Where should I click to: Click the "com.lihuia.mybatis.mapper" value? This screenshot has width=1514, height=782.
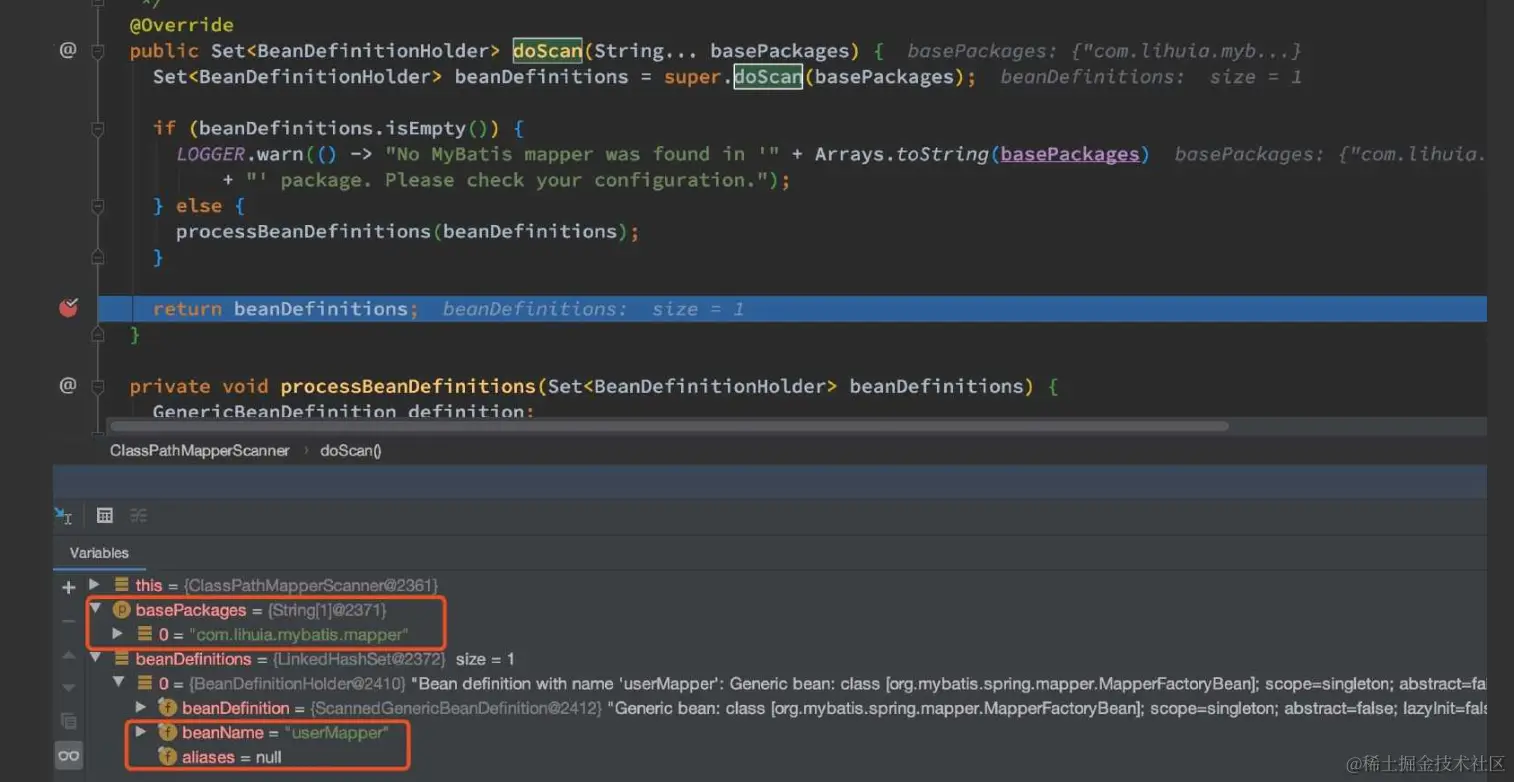pos(298,635)
